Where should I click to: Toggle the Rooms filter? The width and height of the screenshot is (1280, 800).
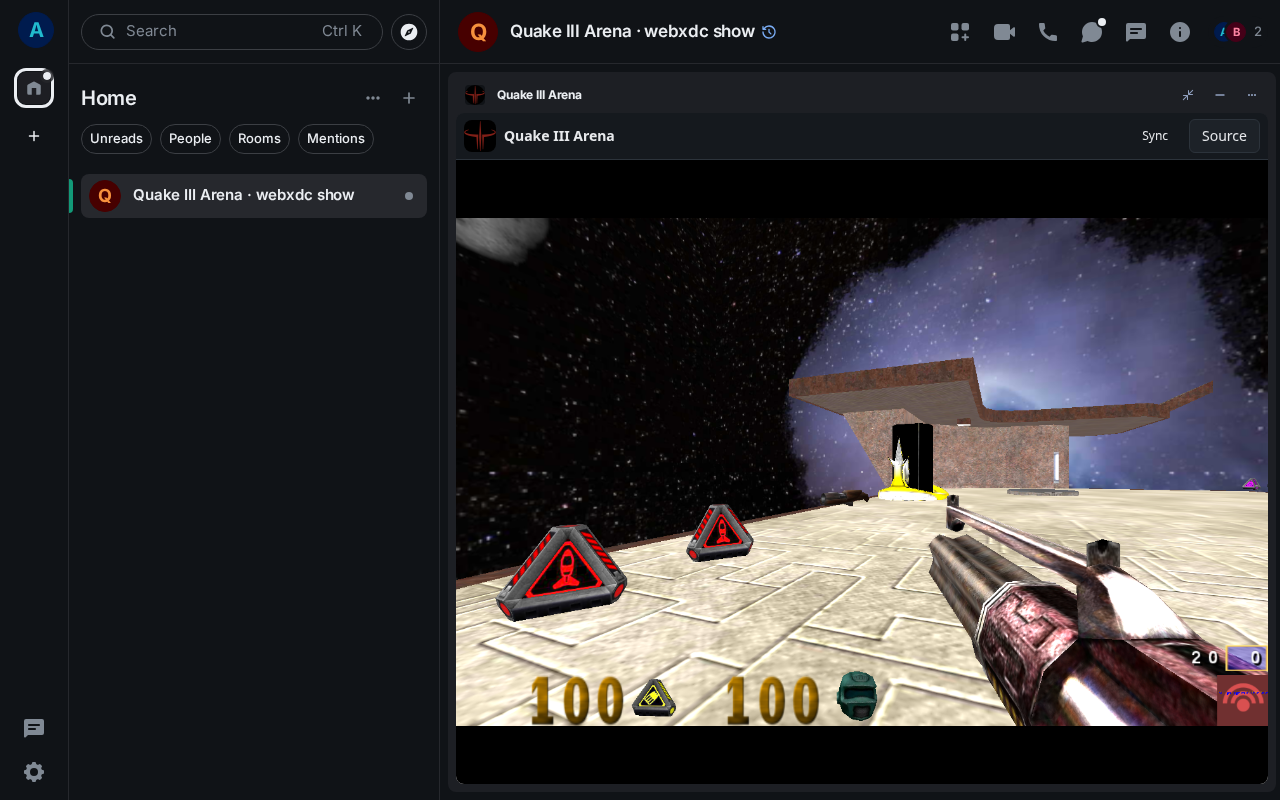point(259,139)
